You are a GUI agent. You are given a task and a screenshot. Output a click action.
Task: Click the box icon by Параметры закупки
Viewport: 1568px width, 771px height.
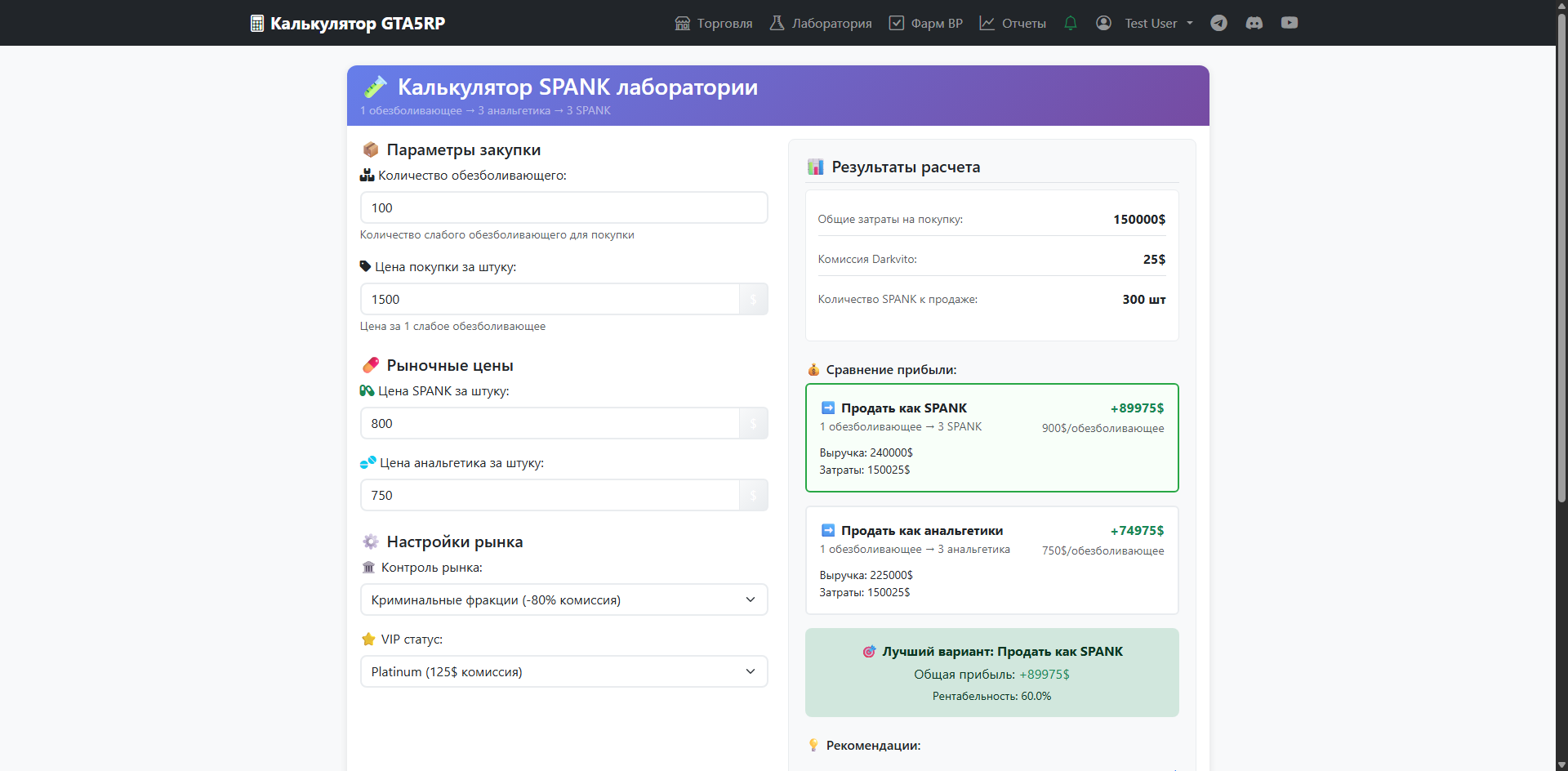(x=371, y=149)
